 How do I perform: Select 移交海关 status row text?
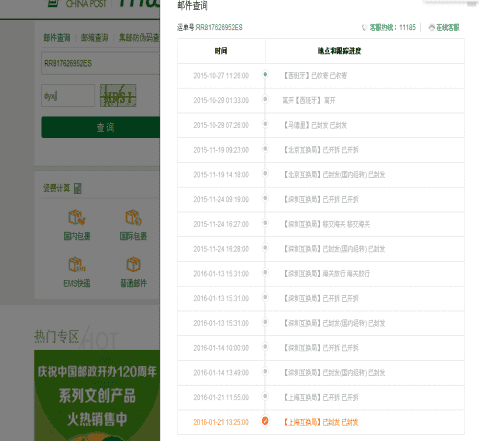pos(326,224)
